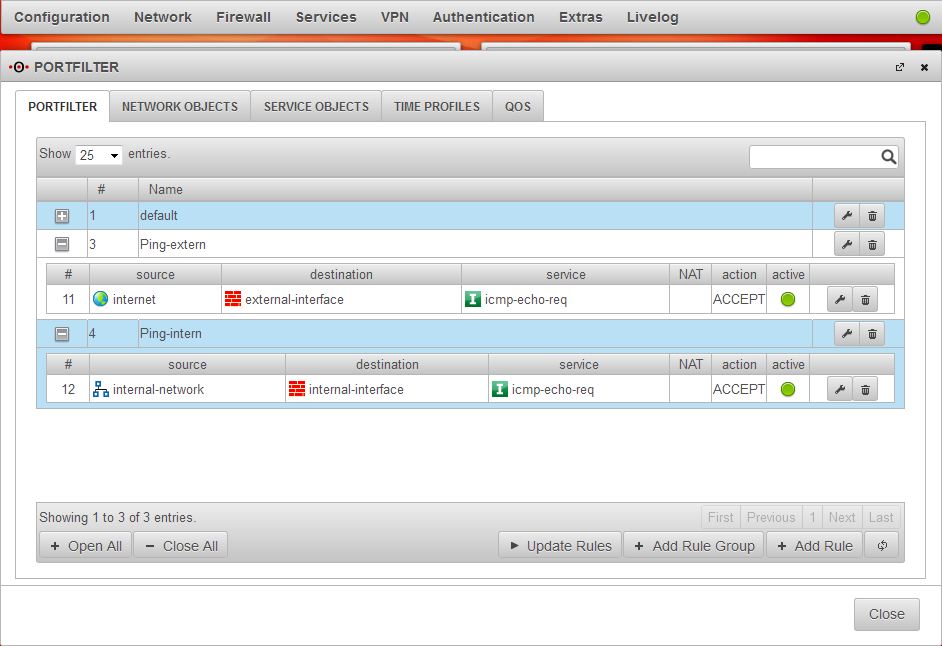Open the Firewall menu

coord(243,17)
